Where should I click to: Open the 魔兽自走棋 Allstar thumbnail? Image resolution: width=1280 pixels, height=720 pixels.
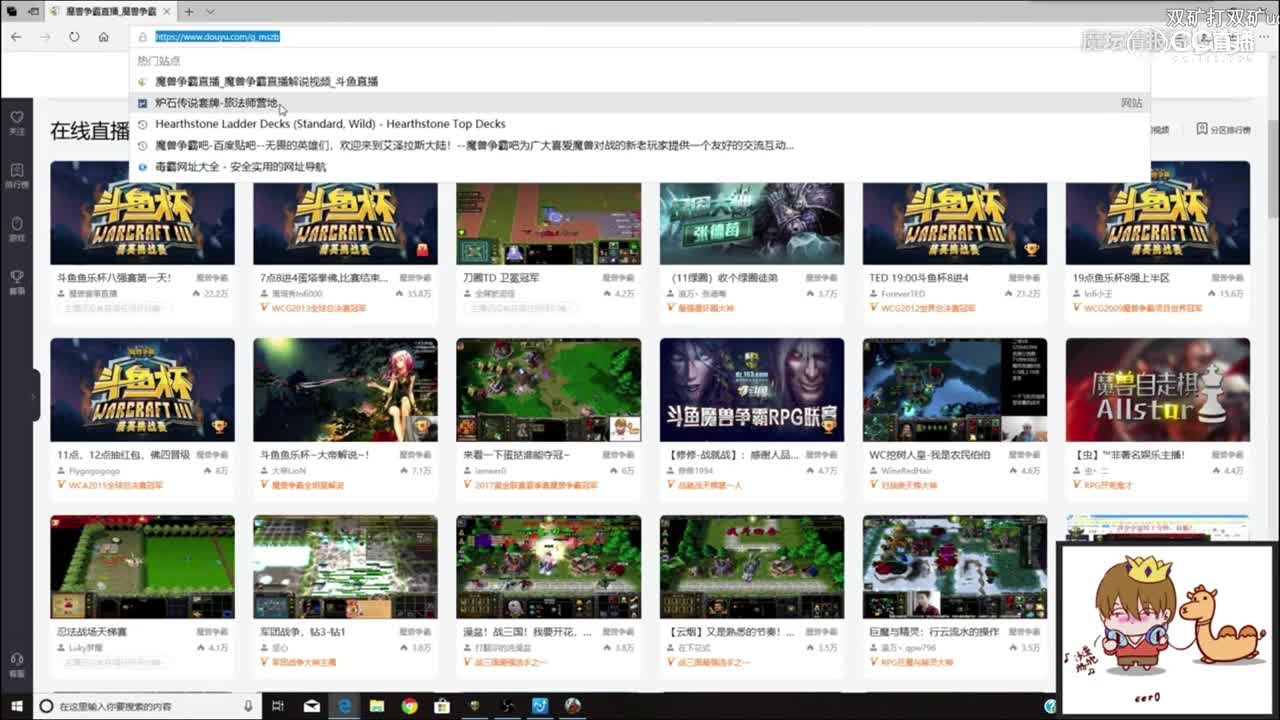coord(1158,390)
